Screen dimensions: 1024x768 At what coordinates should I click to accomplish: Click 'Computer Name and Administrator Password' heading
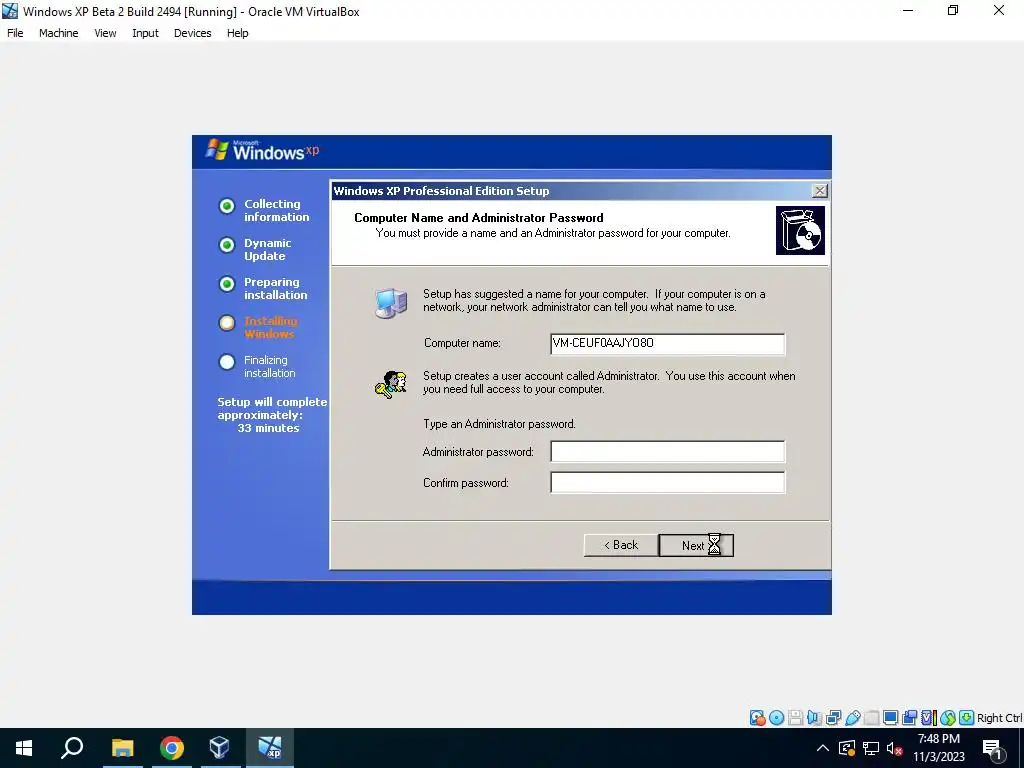[479, 217]
